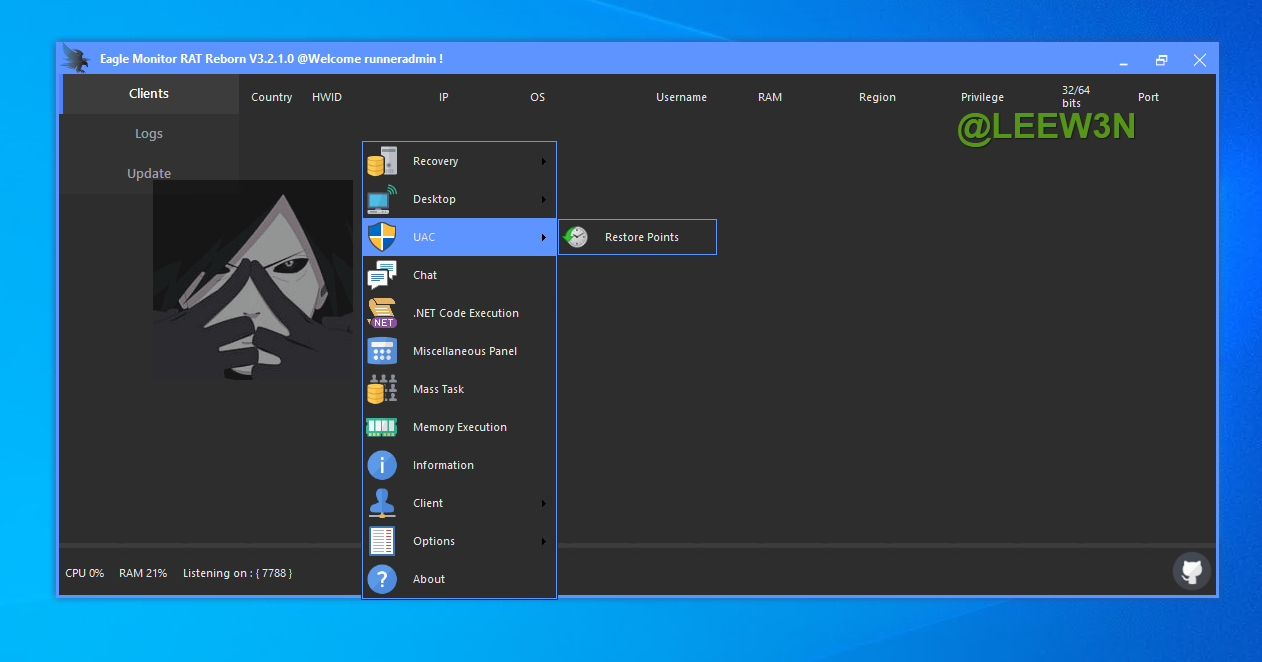The width and height of the screenshot is (1262, 662).
Task: Click the Restore Points clock icon
Action: [x=576, y=237]
